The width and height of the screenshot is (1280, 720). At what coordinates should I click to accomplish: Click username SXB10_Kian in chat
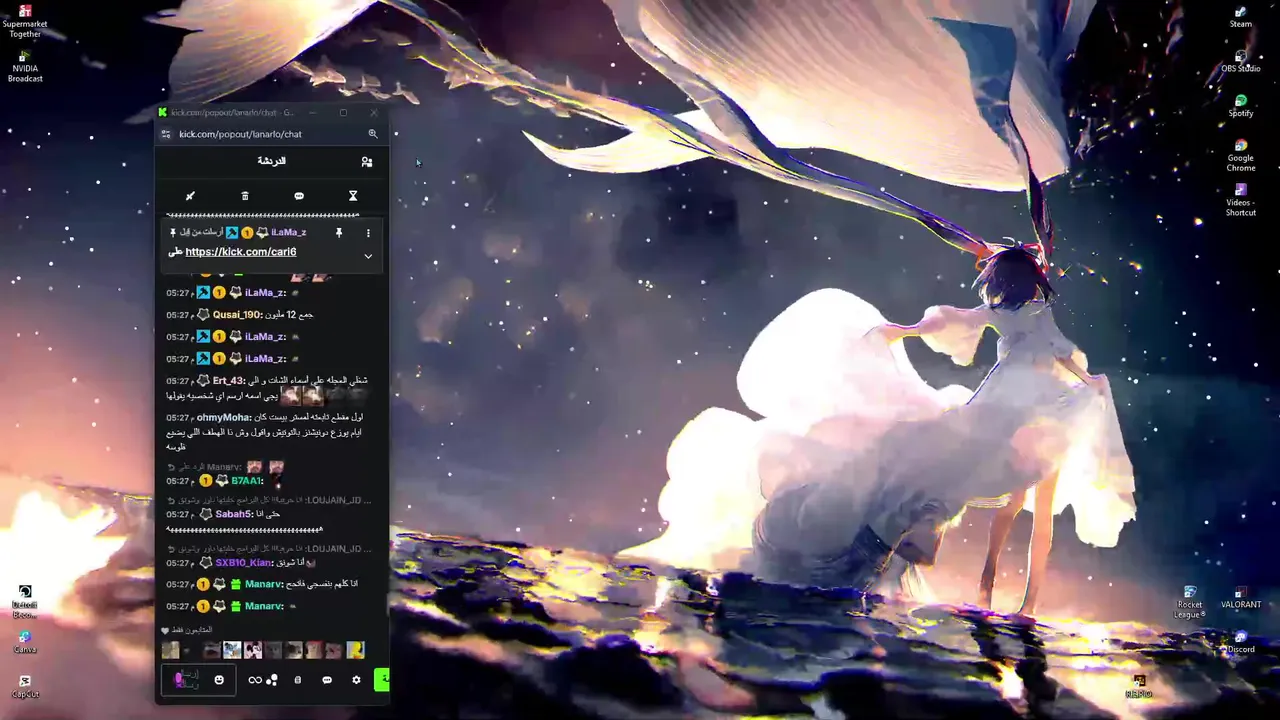[x=243, y=563]
